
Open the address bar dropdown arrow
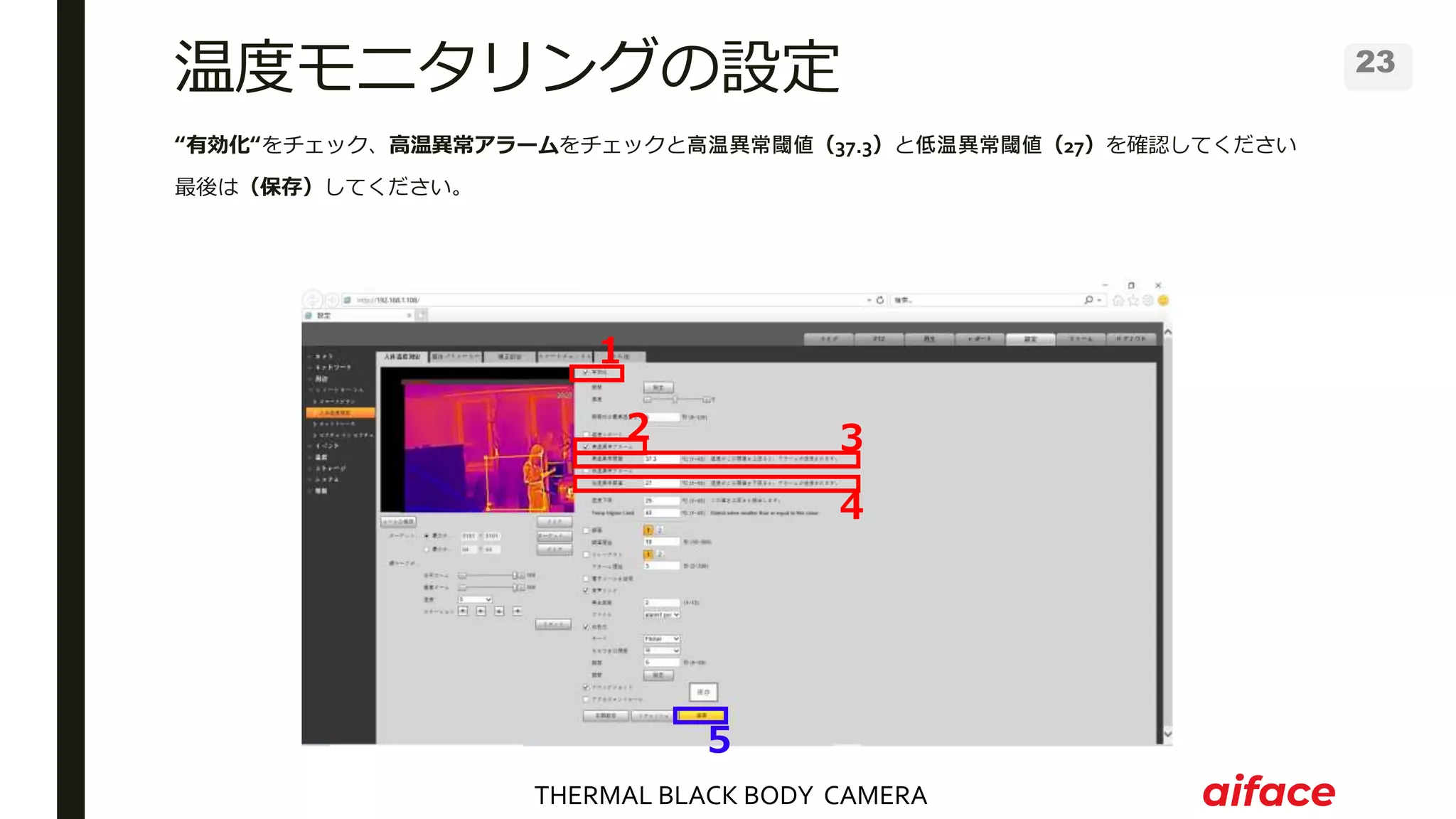(x=869, y=300)
